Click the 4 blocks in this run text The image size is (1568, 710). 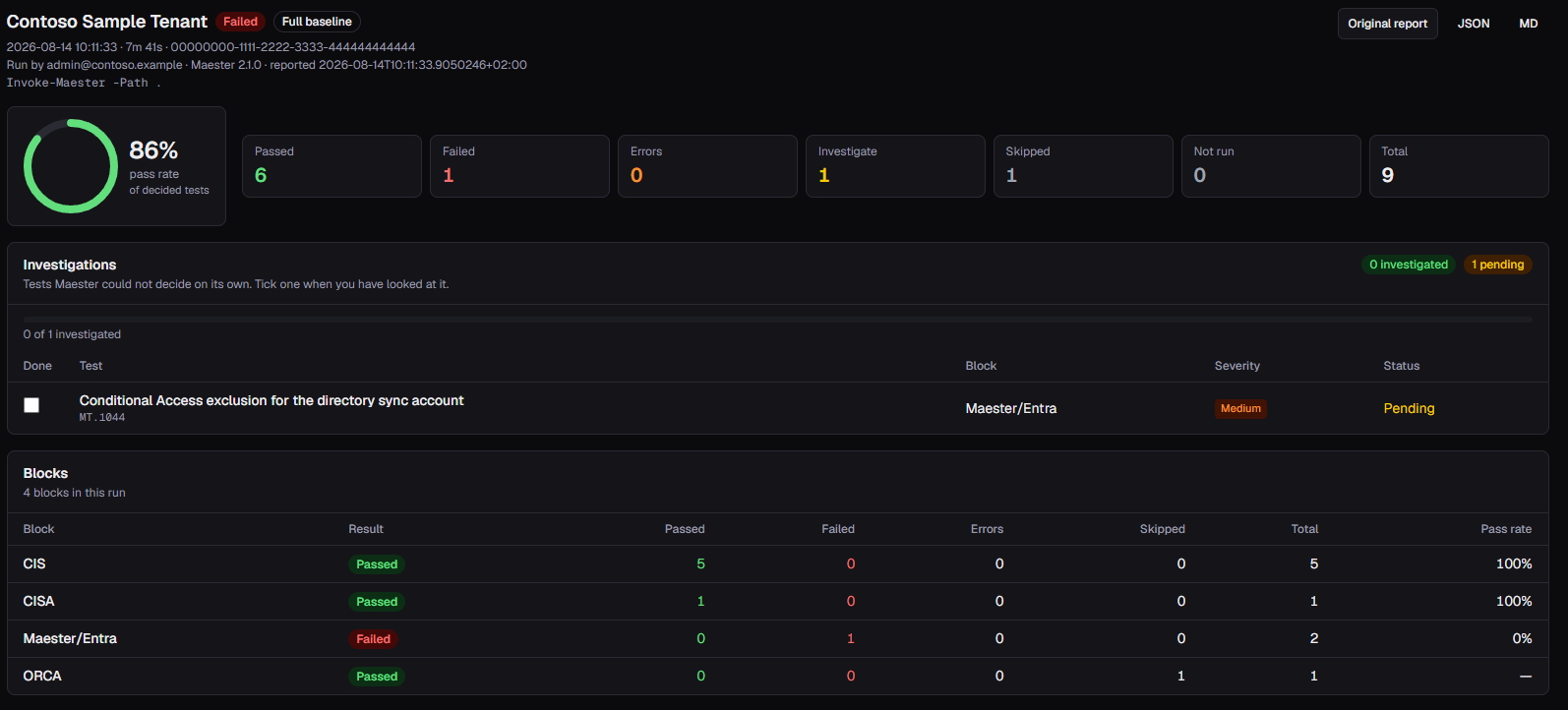[75, 493]
